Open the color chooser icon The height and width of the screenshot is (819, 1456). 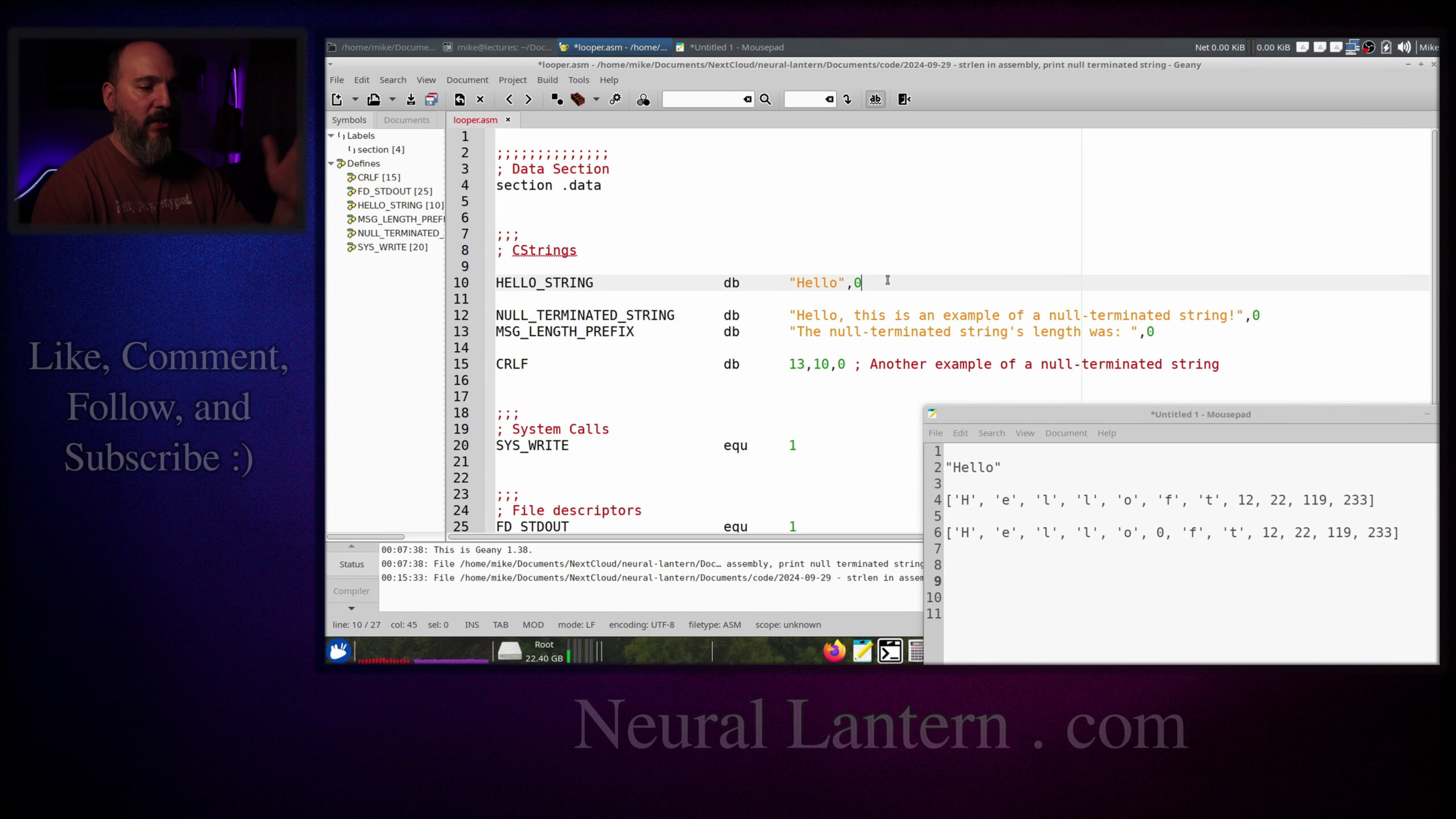pyautogui.click(x=643, y=100)
